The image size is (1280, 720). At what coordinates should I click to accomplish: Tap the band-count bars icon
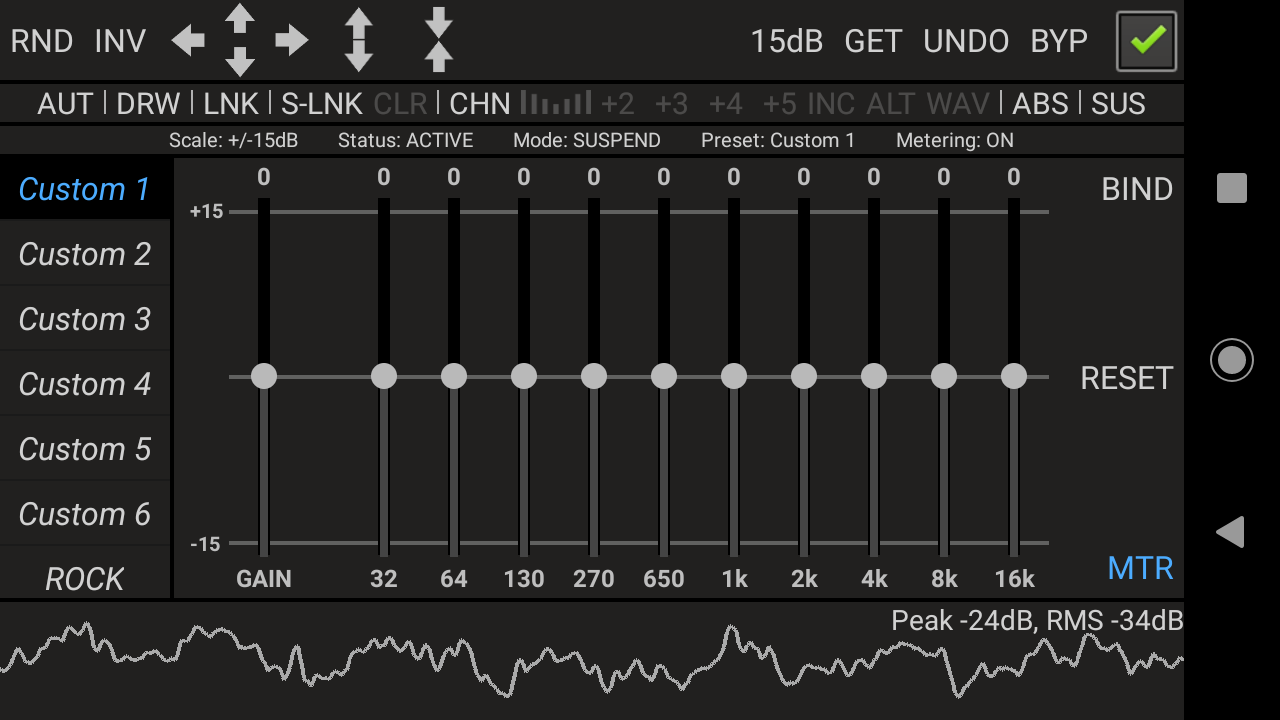pos(556,102)
